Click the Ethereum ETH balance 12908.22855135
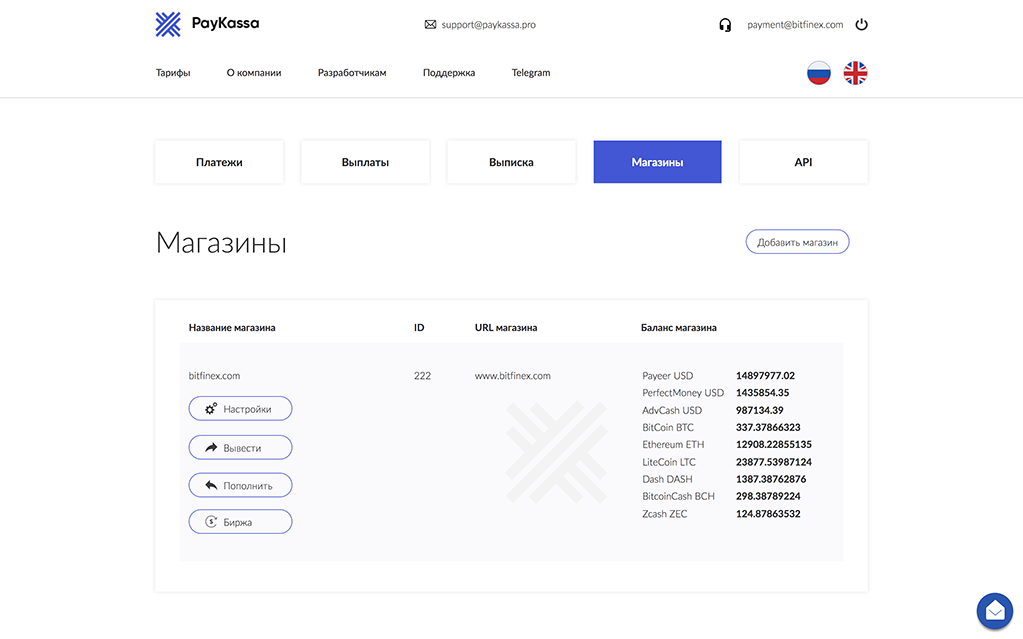The image size is (1023, 639). pos(774,444)
